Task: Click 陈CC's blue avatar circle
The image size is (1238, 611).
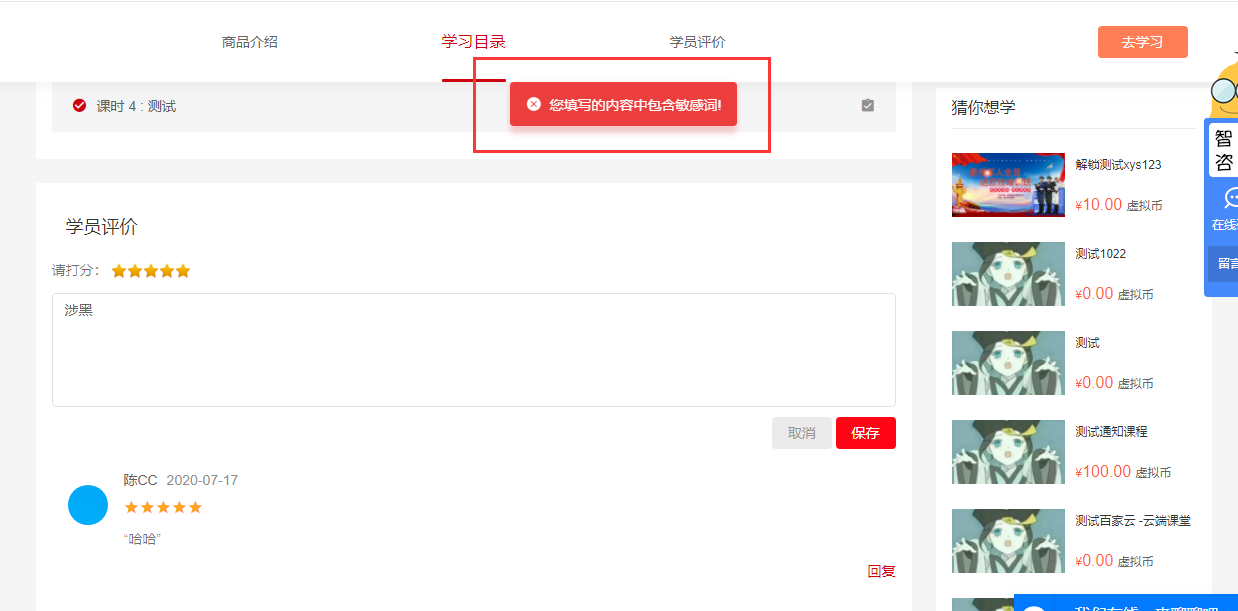Action: [88, 505]
